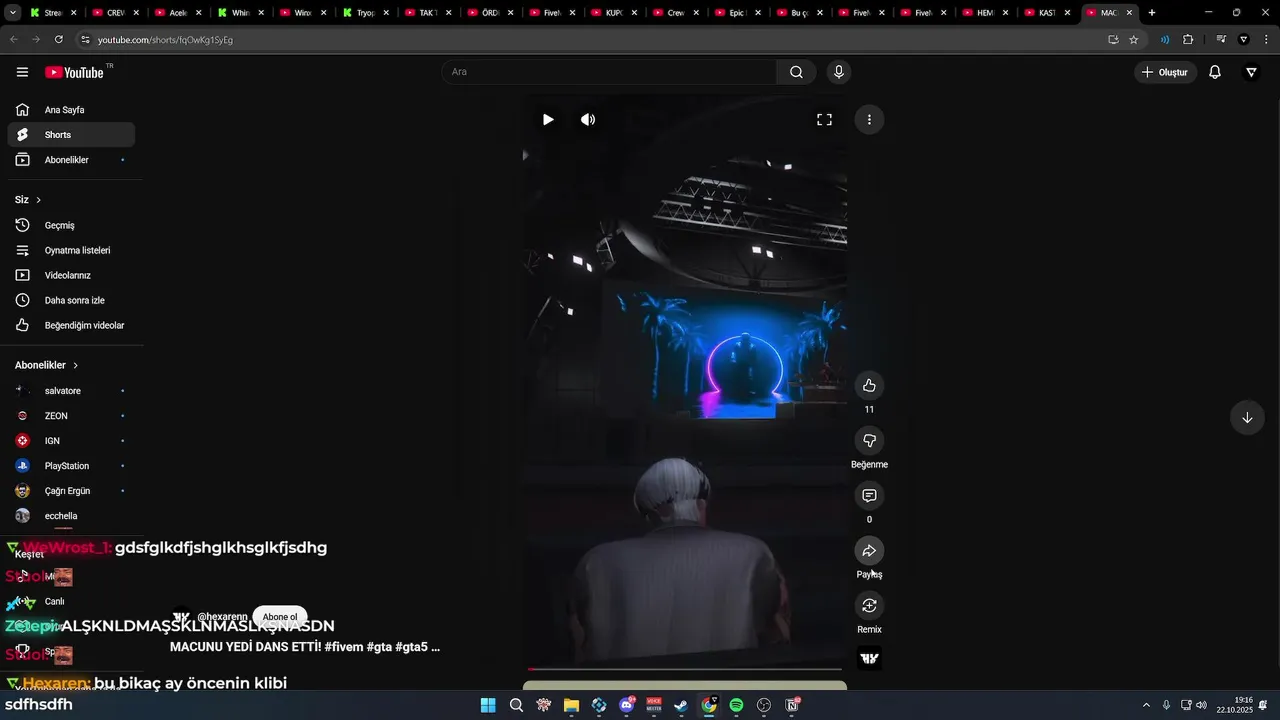
Task: Go to the next Short arrow
Action: coord(1247,418)
